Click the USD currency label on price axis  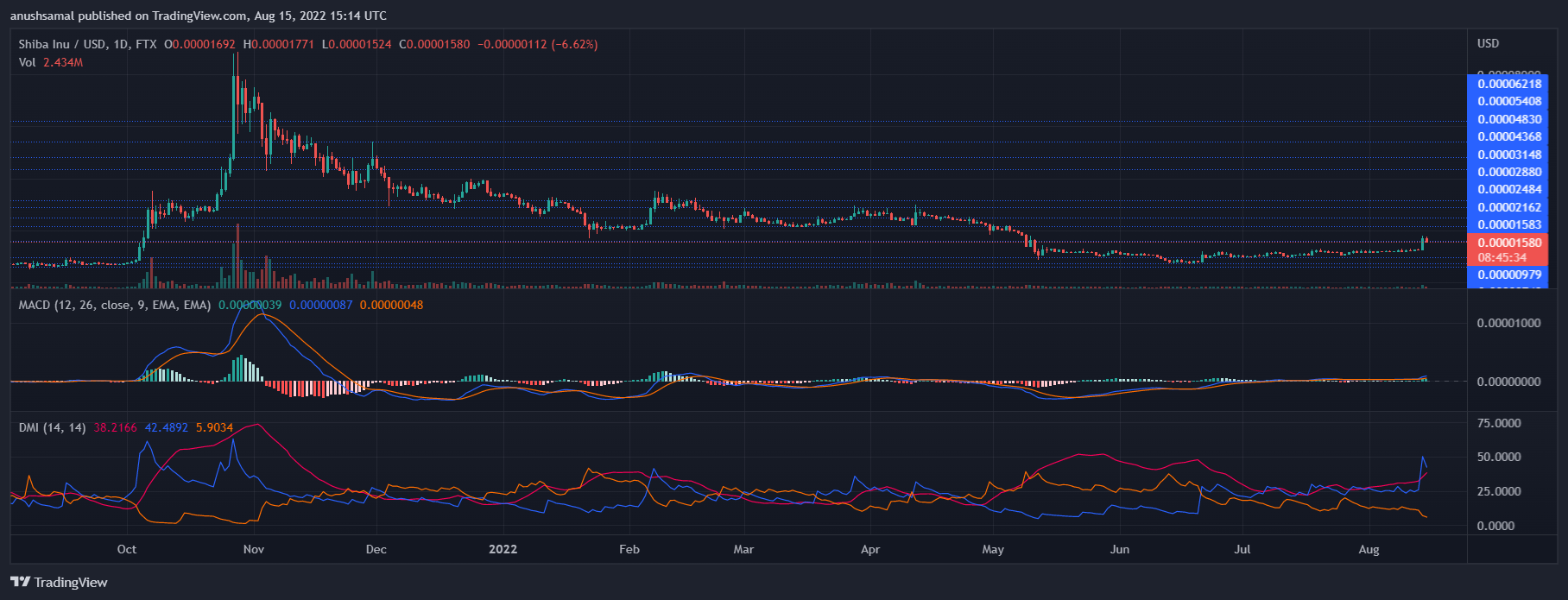tap(1489, 43)
